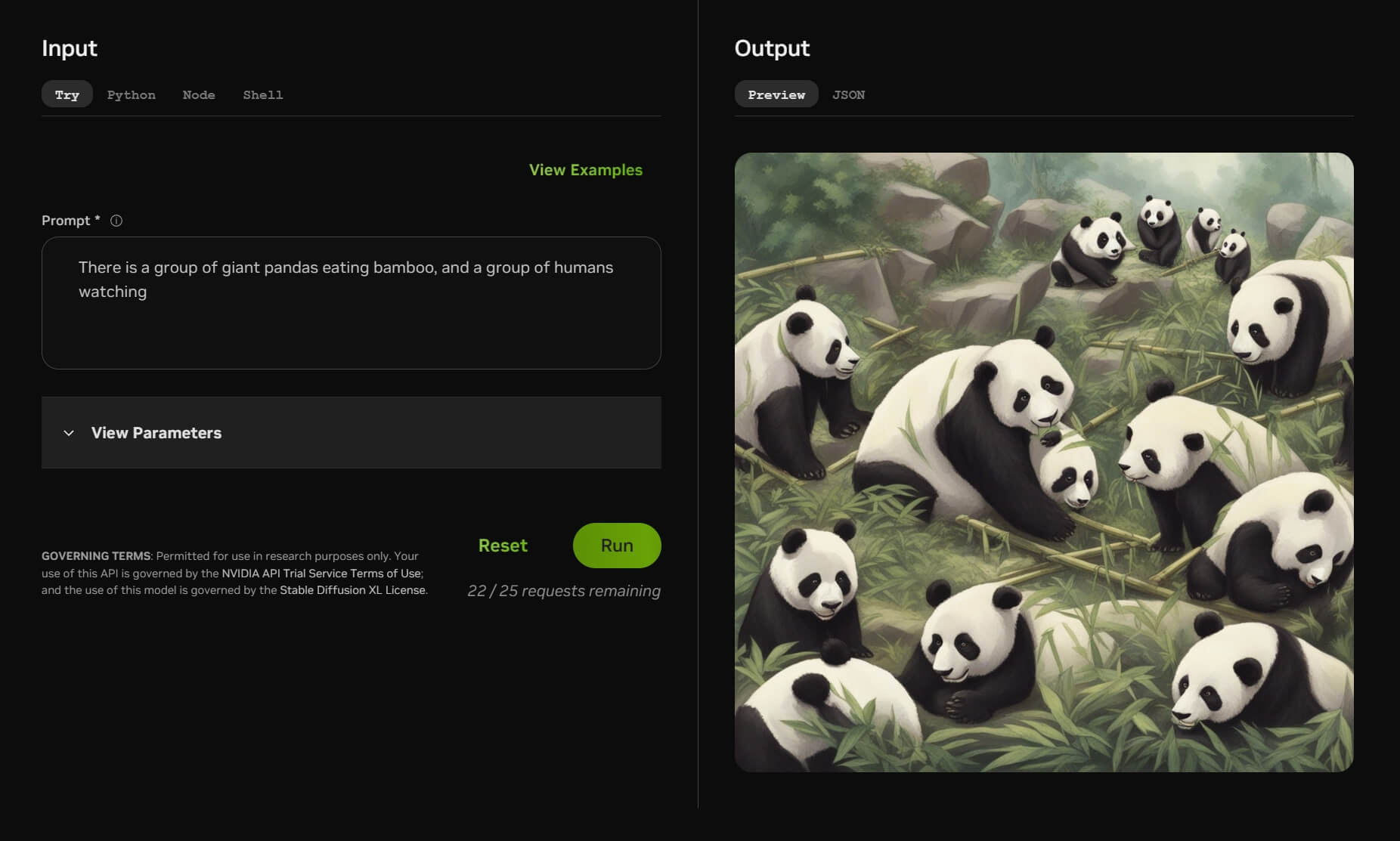
Task: Open NVIDIA API Trial Service Terms of Use
Action: (321, 574)
